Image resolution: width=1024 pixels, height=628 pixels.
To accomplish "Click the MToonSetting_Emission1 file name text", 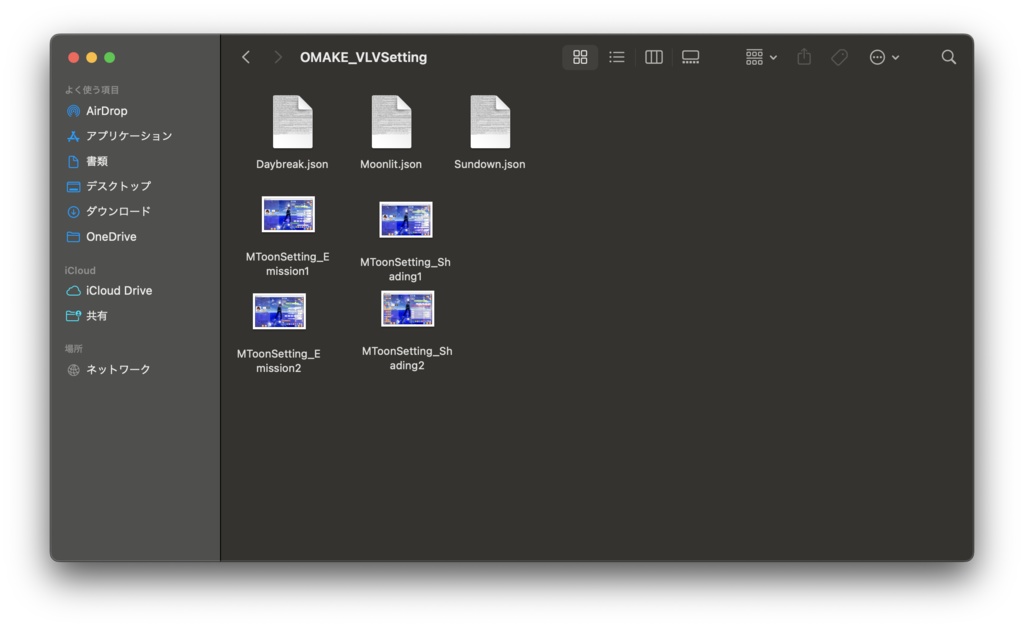I will 287,264.
